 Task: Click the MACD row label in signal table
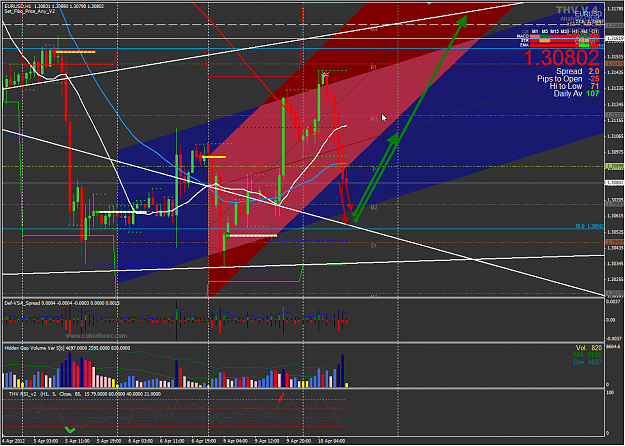525,36
